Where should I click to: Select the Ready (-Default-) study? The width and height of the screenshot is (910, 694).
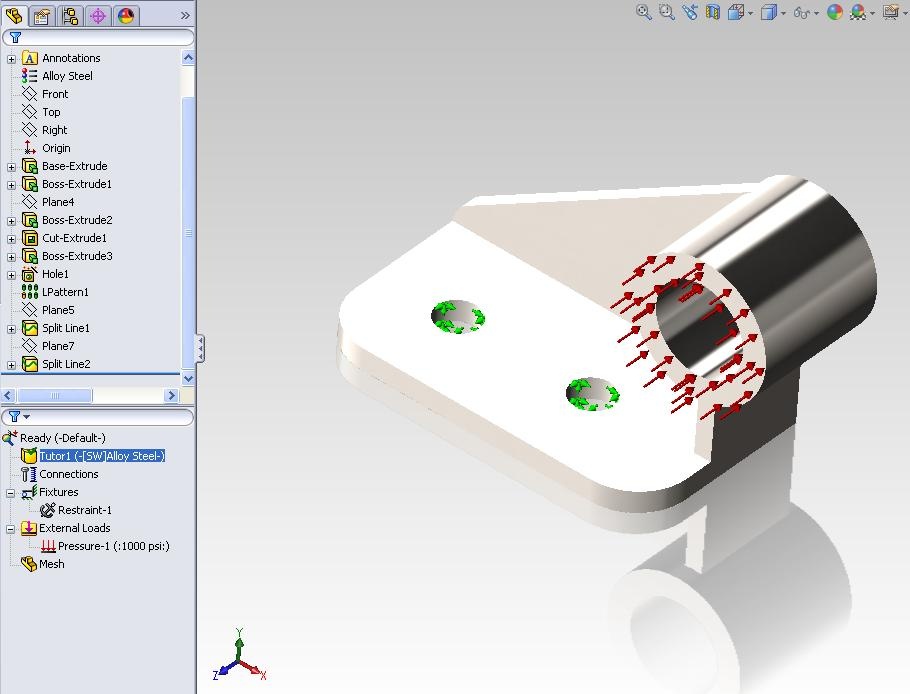[63, 438]
